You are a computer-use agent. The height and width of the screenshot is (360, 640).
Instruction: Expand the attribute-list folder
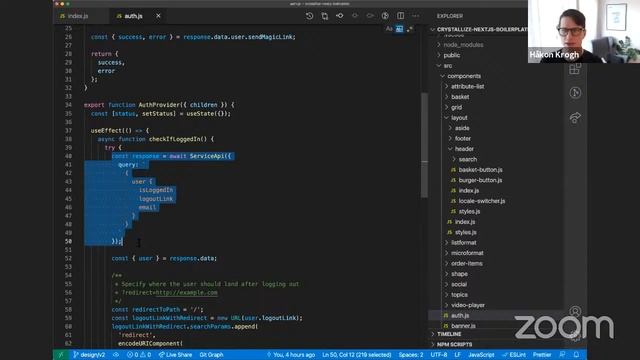pos(467,87)
